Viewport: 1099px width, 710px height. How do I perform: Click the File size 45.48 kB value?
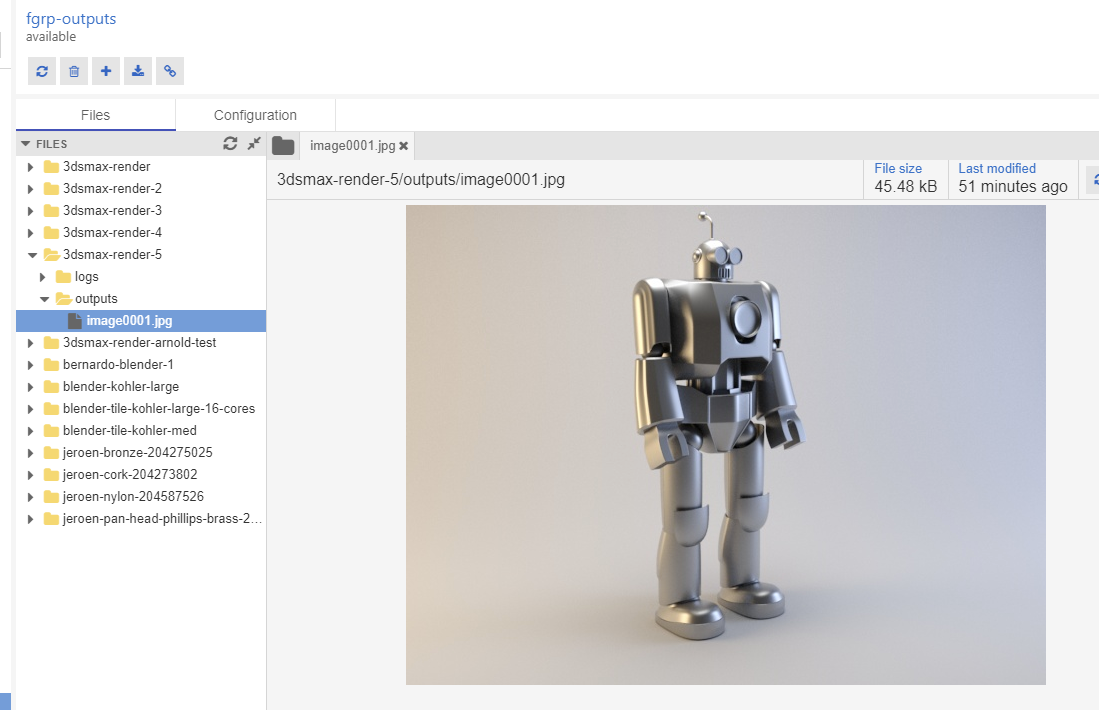coord(906,186)
